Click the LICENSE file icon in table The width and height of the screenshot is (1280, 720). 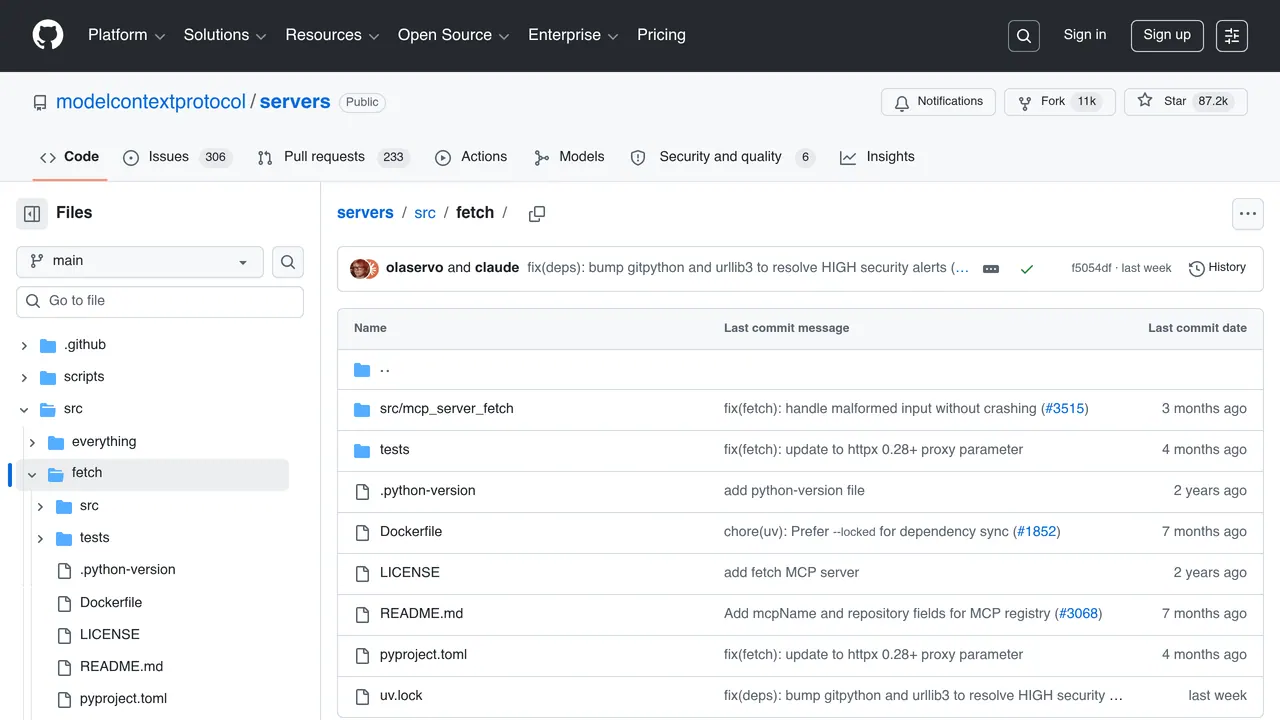[x=362, y=573]
